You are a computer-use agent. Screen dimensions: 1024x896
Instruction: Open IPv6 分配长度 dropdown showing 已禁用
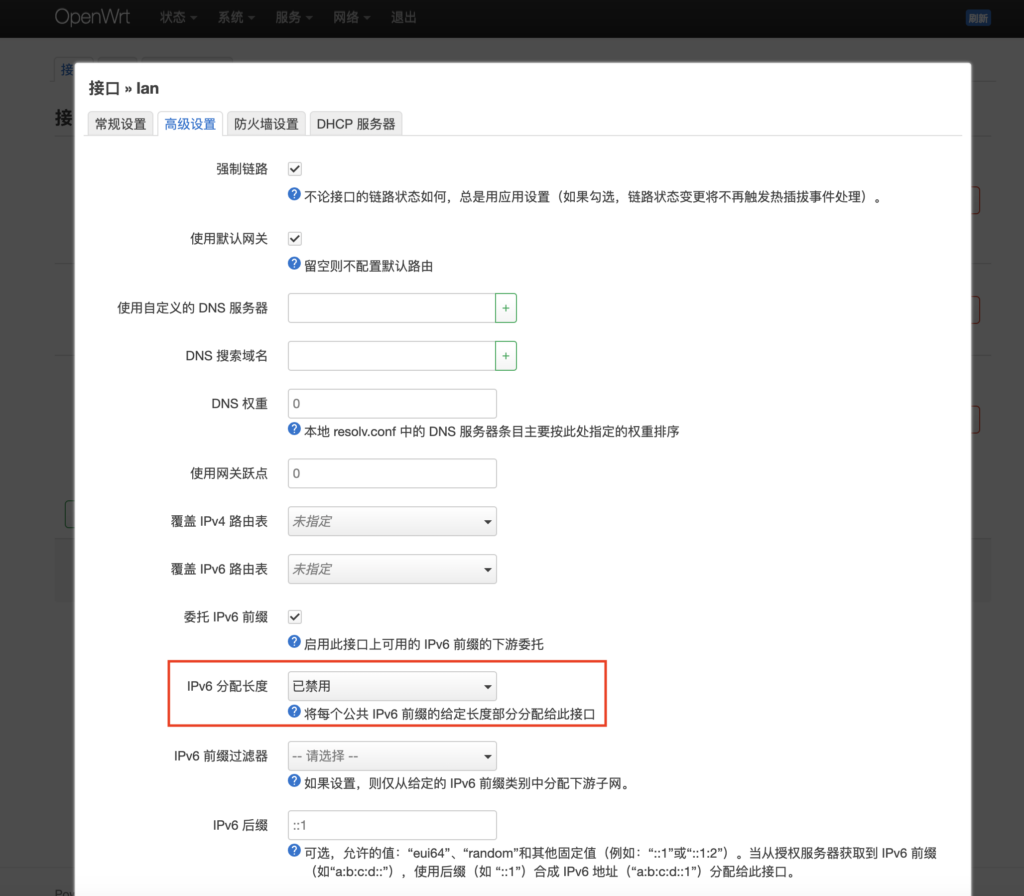point(392,686)
